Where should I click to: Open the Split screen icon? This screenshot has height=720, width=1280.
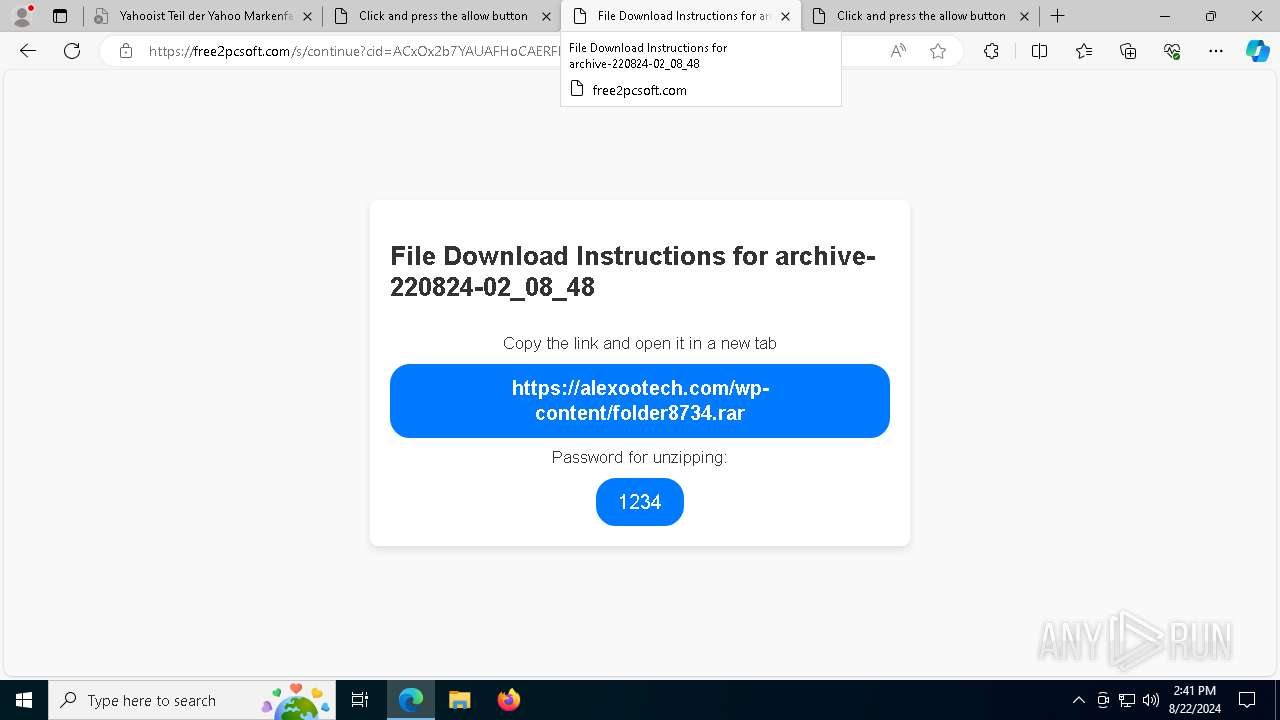tap(1039, 51)
